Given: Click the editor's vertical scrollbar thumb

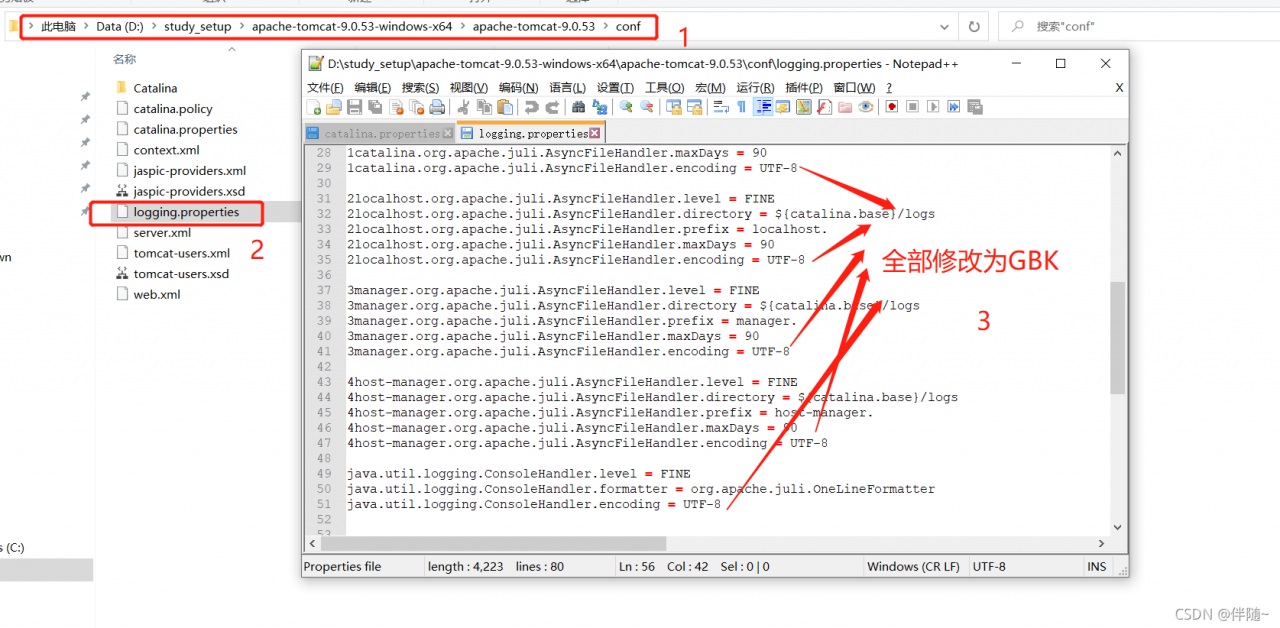Looking at the screenshot, I should [x=1117, y=337].
